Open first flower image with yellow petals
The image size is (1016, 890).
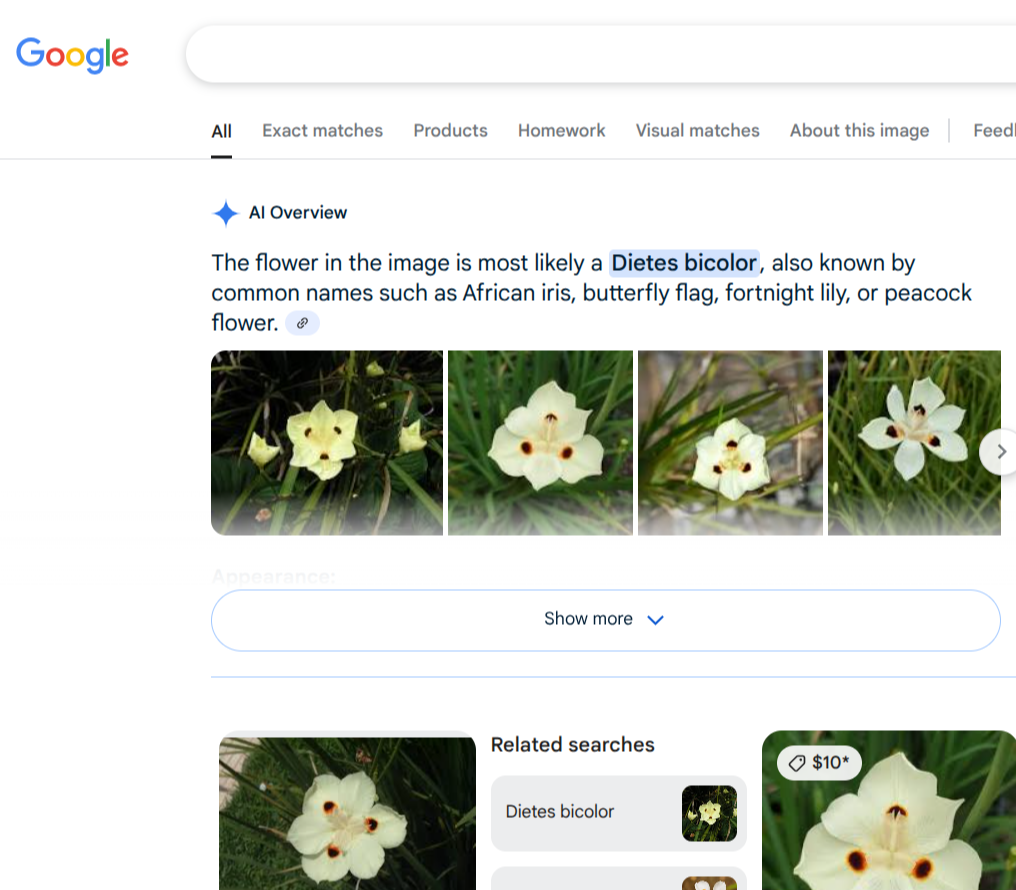point(327,443)
